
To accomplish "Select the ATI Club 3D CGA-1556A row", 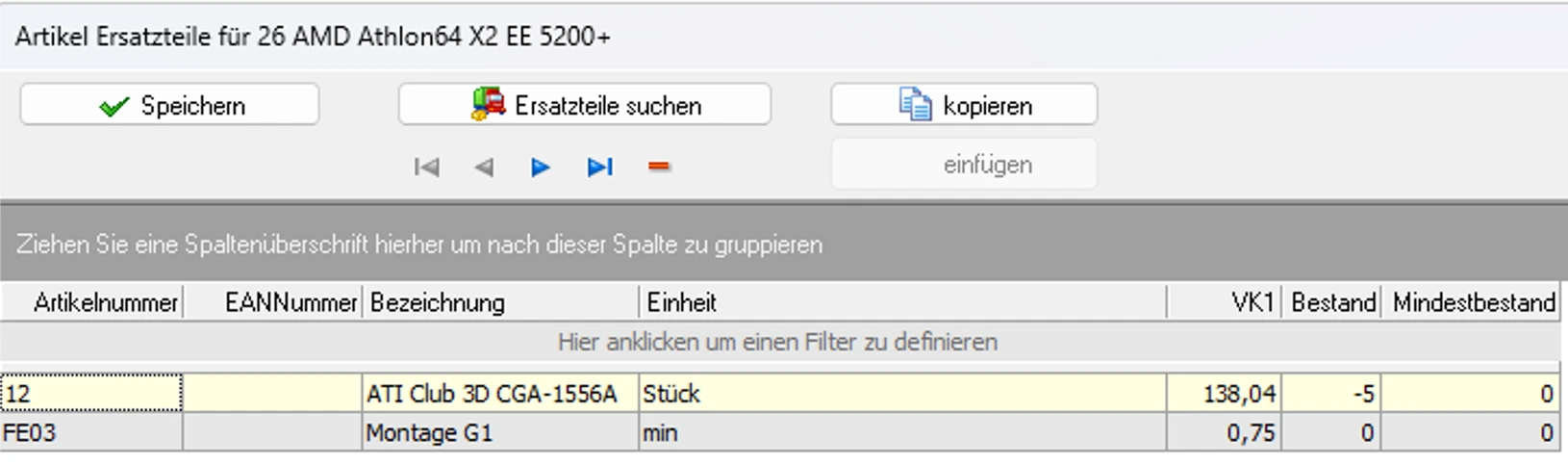I will click(491, 394).
